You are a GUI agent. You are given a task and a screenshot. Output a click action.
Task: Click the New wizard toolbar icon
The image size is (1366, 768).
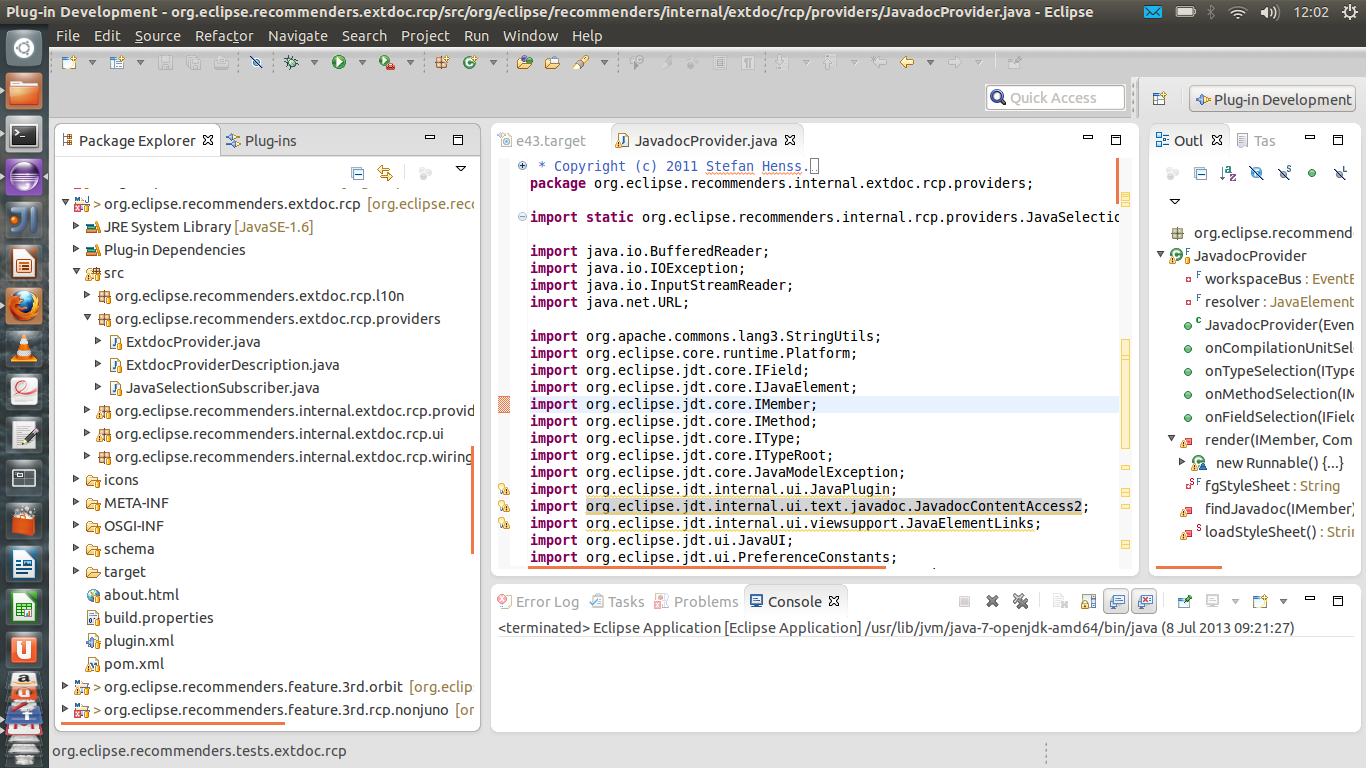pyautogui.click(x=69, y=62)
